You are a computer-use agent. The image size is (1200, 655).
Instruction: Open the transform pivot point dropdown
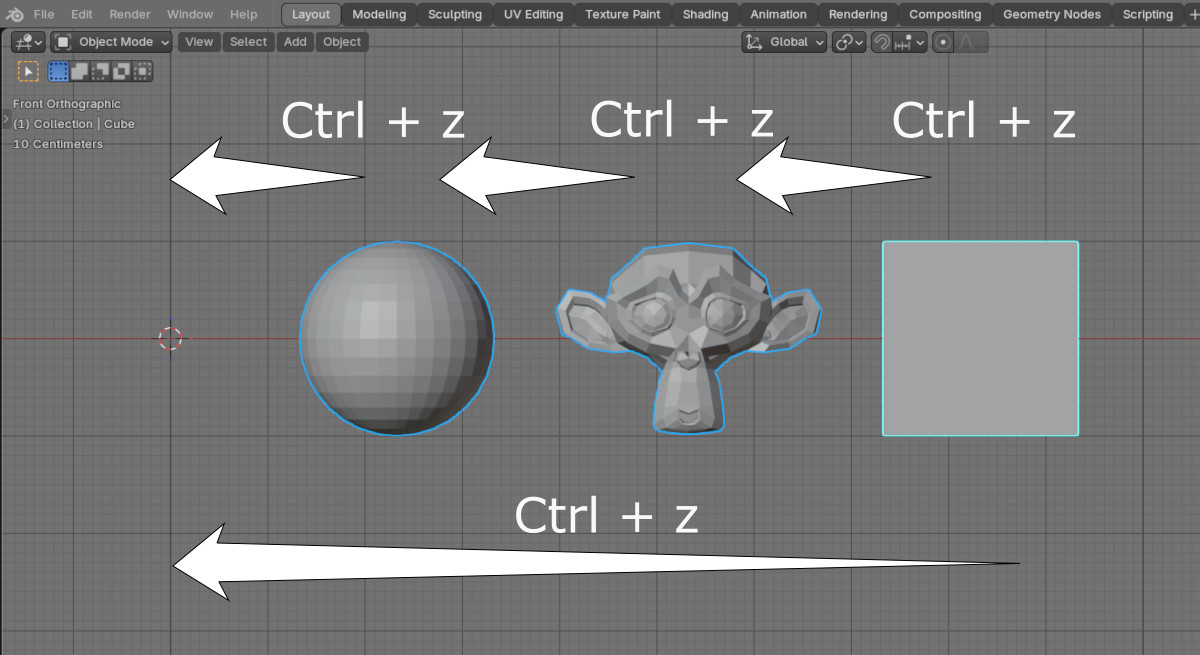click(x=849, y=42)
